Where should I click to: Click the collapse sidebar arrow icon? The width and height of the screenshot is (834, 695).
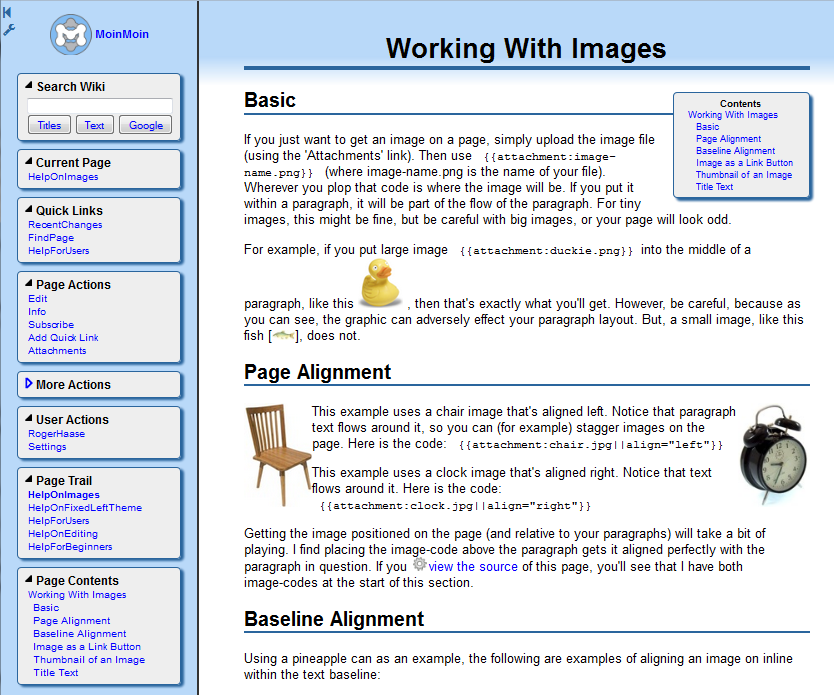(8, 12)
